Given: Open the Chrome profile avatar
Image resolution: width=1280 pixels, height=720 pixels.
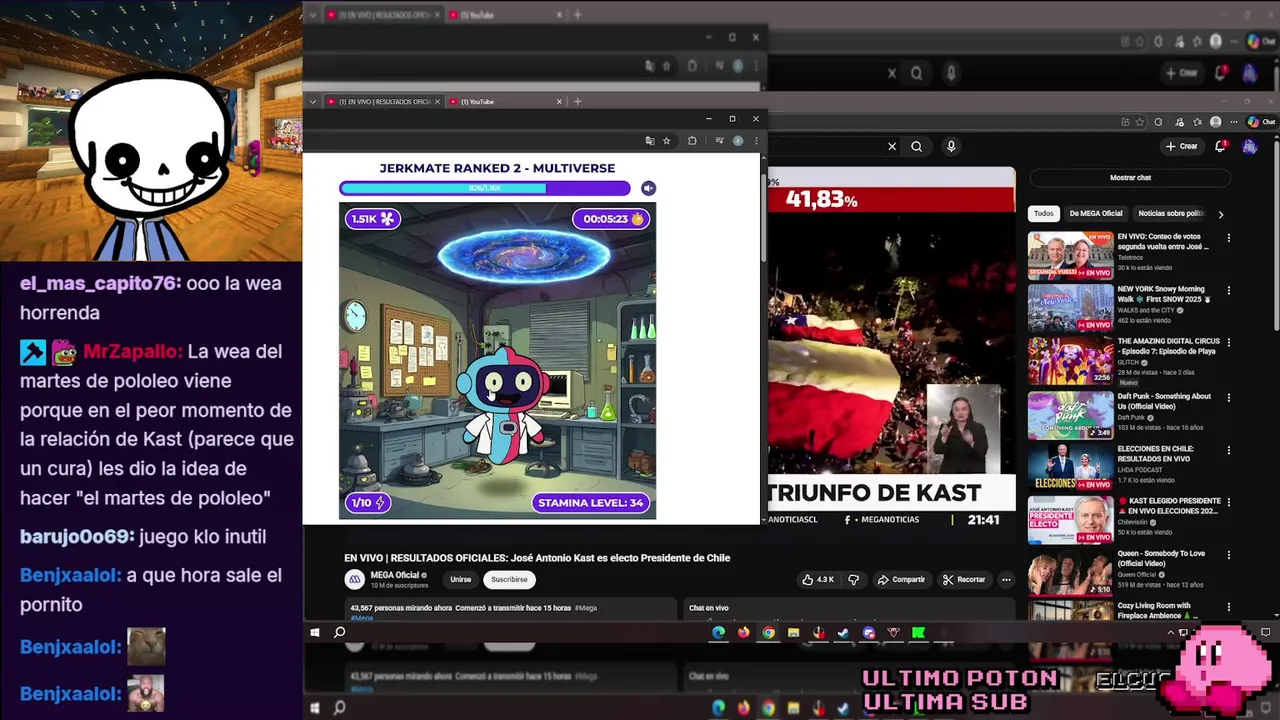Looking at the screenshot, I should coord(738,141).
